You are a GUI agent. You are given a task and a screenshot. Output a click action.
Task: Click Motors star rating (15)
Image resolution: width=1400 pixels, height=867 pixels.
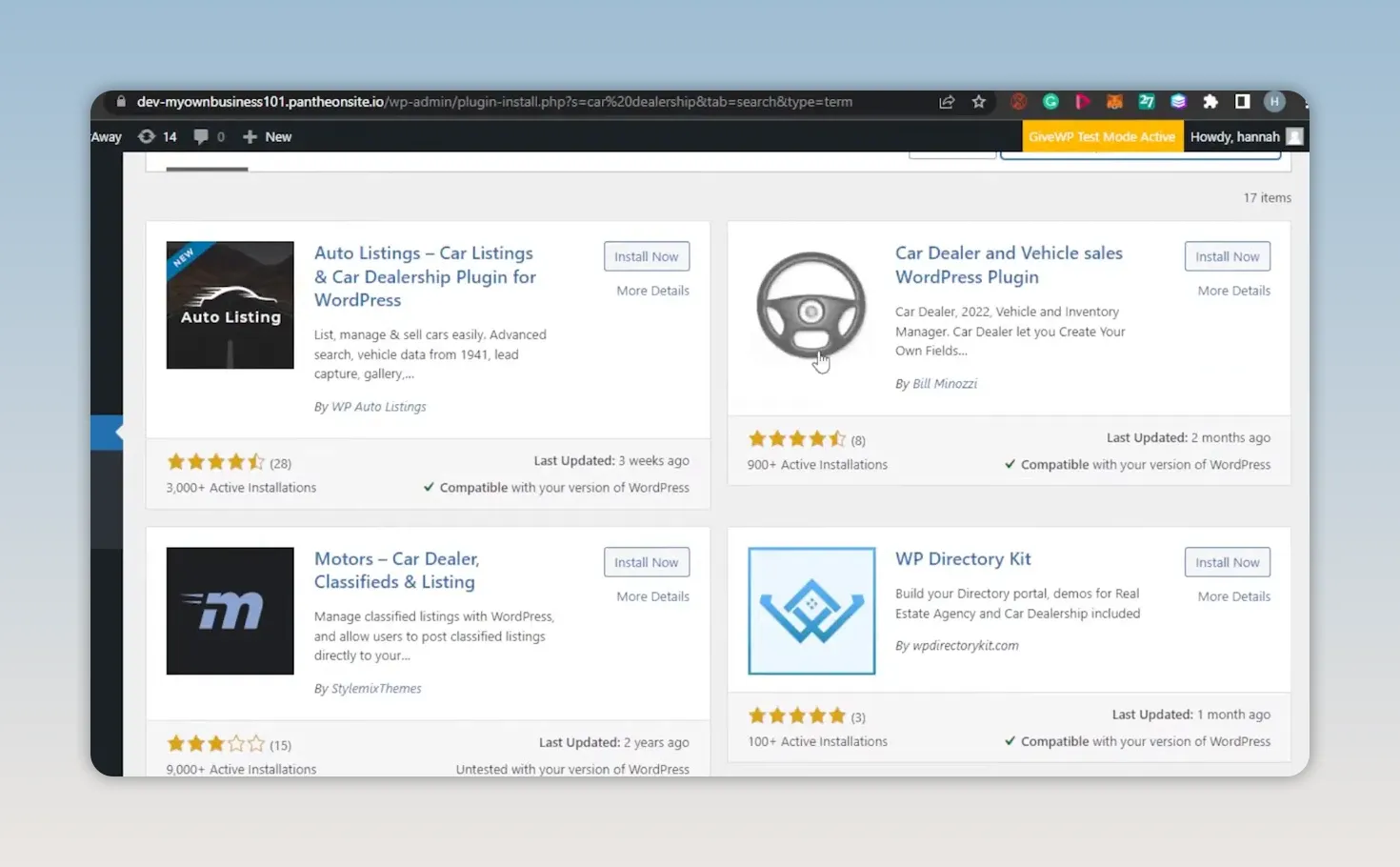point(229,744)
